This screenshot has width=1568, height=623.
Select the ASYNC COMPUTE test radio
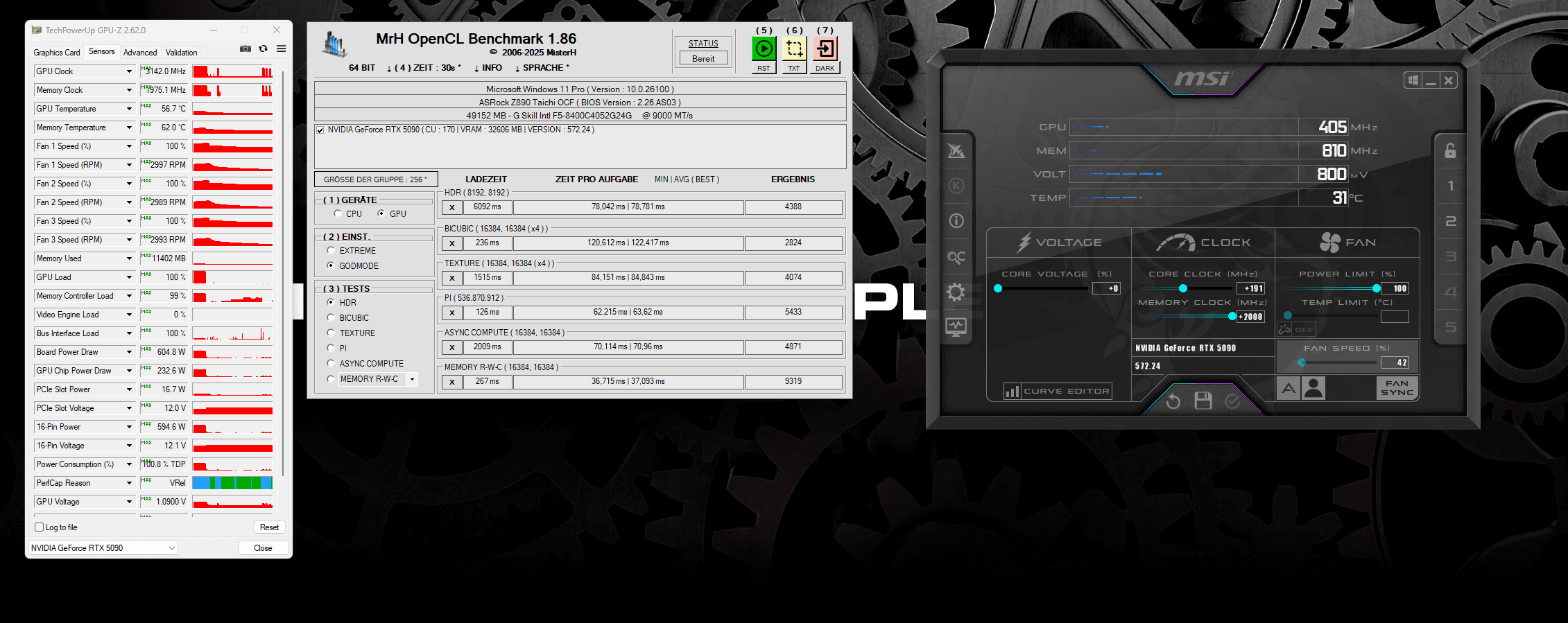point(331,363)
